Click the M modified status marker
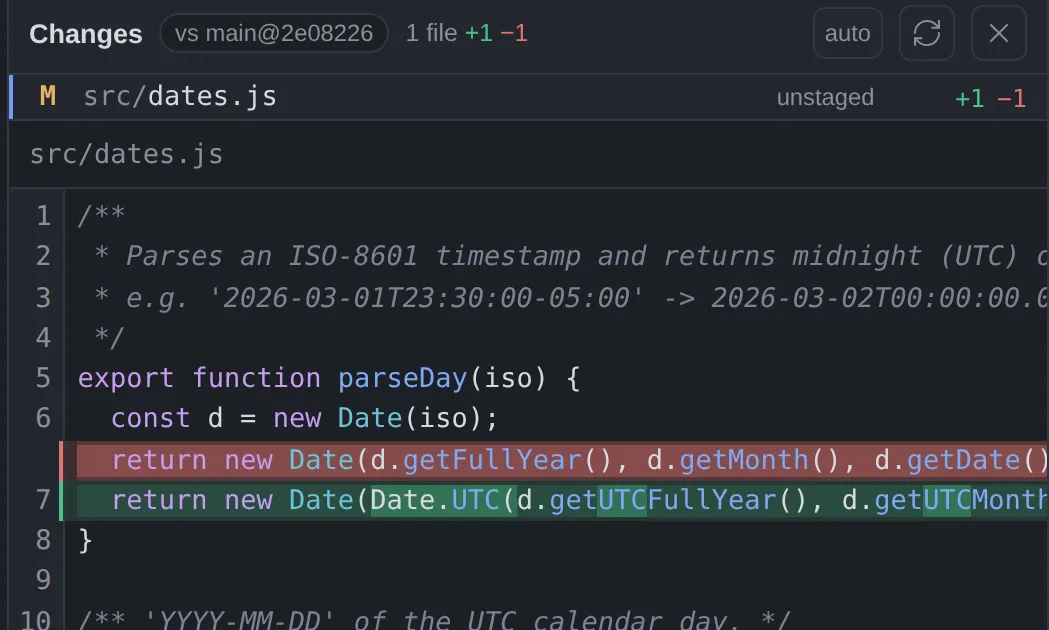The width and height of the screenshot is (1049, 630). [x=47, y=96]
